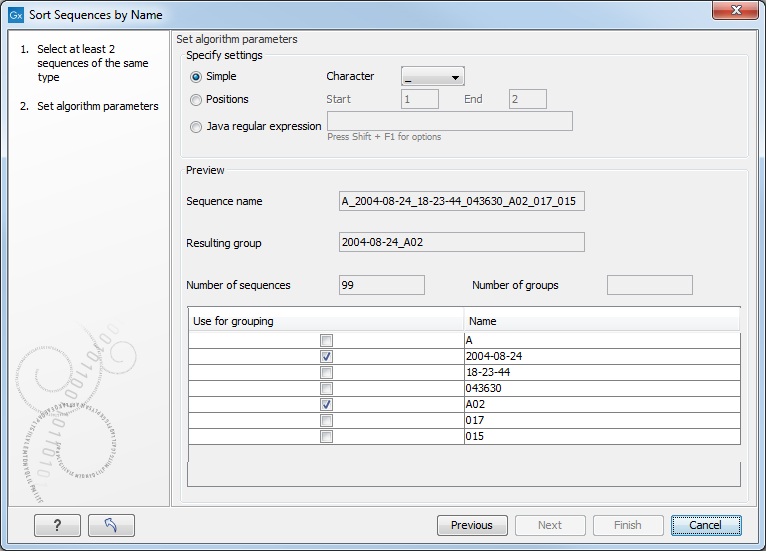Select the Simple radio button
The width and height of the screenshot is (766, 551).
click(196, 77)
